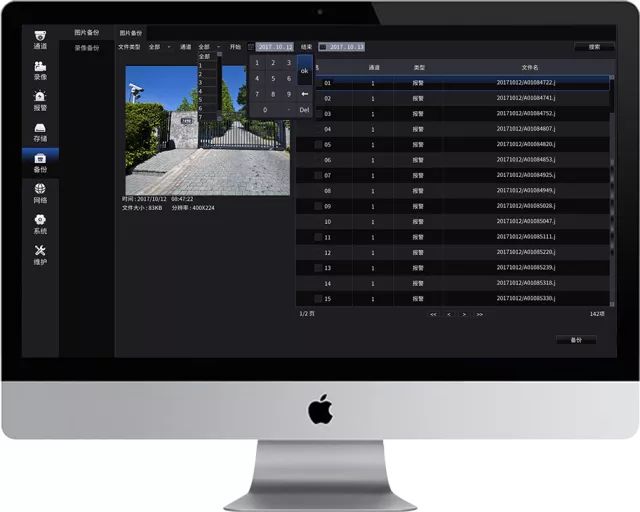
Task: Tick the checkbox for row 05
Action: click(318, 145)
